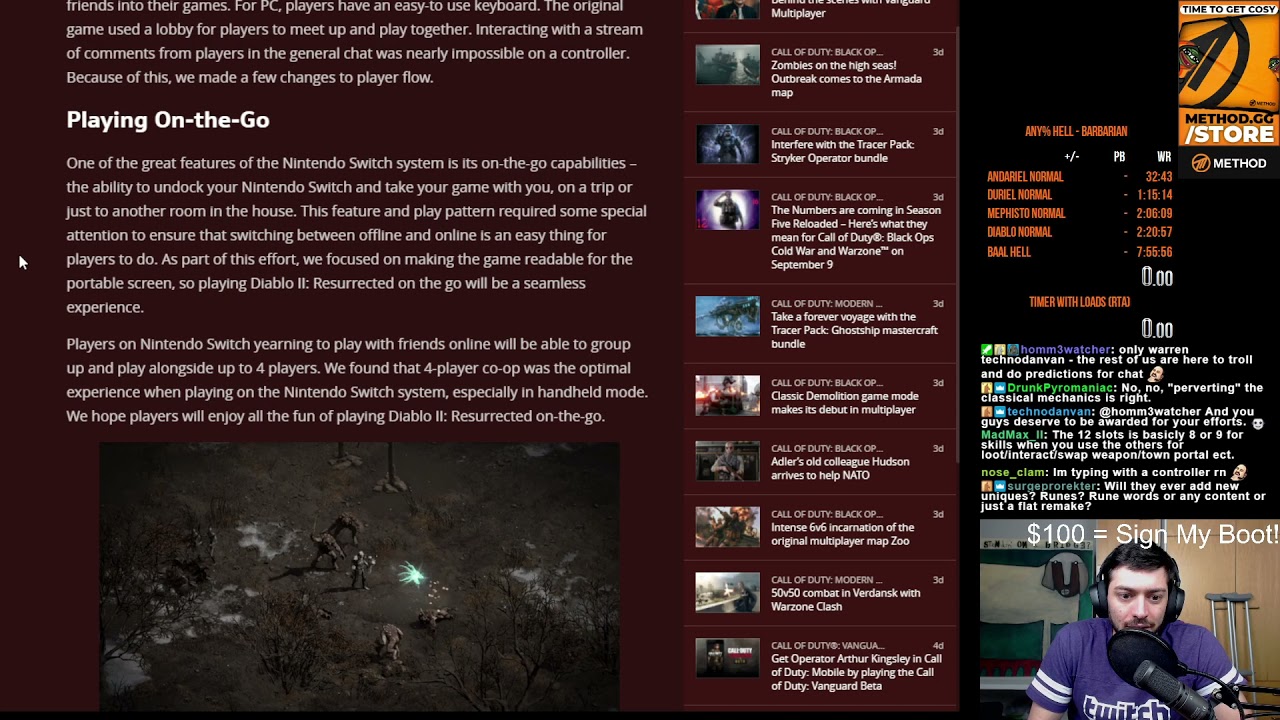
Task: Click surgeprorekter's username in chat
Action: 1054,486
